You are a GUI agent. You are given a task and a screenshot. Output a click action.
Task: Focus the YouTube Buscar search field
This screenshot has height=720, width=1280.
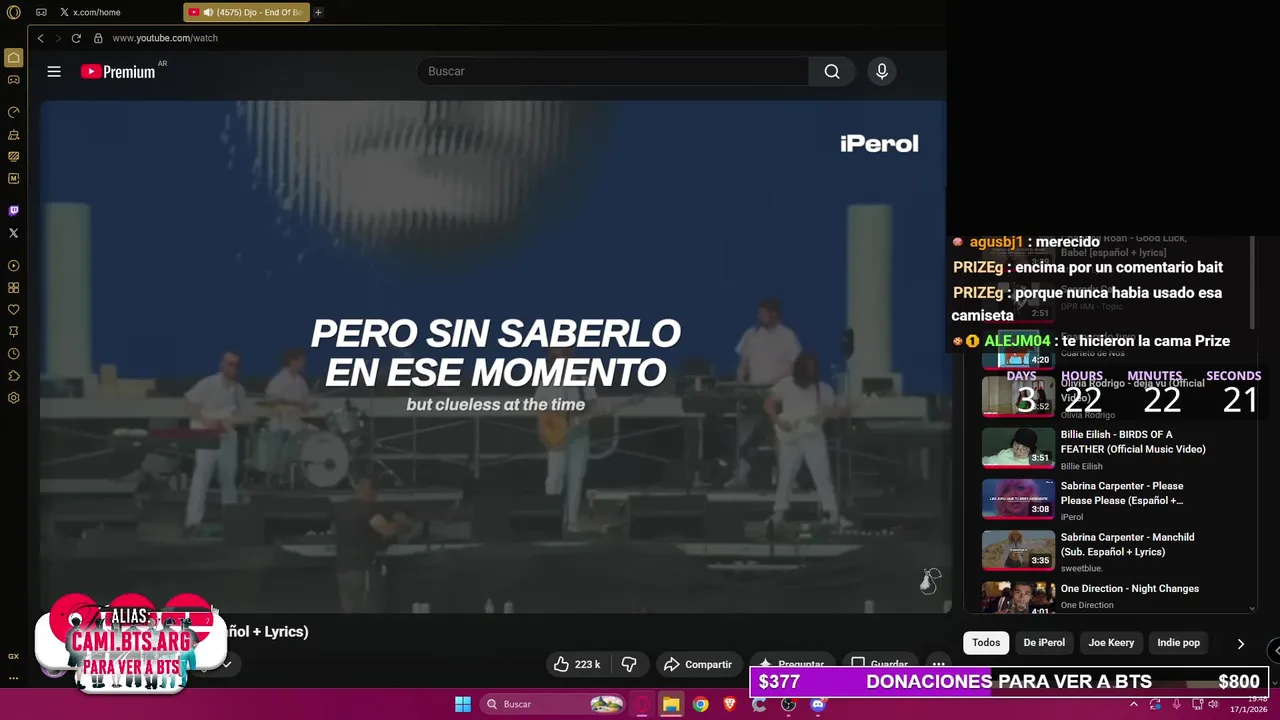click(x=612, y=71)
